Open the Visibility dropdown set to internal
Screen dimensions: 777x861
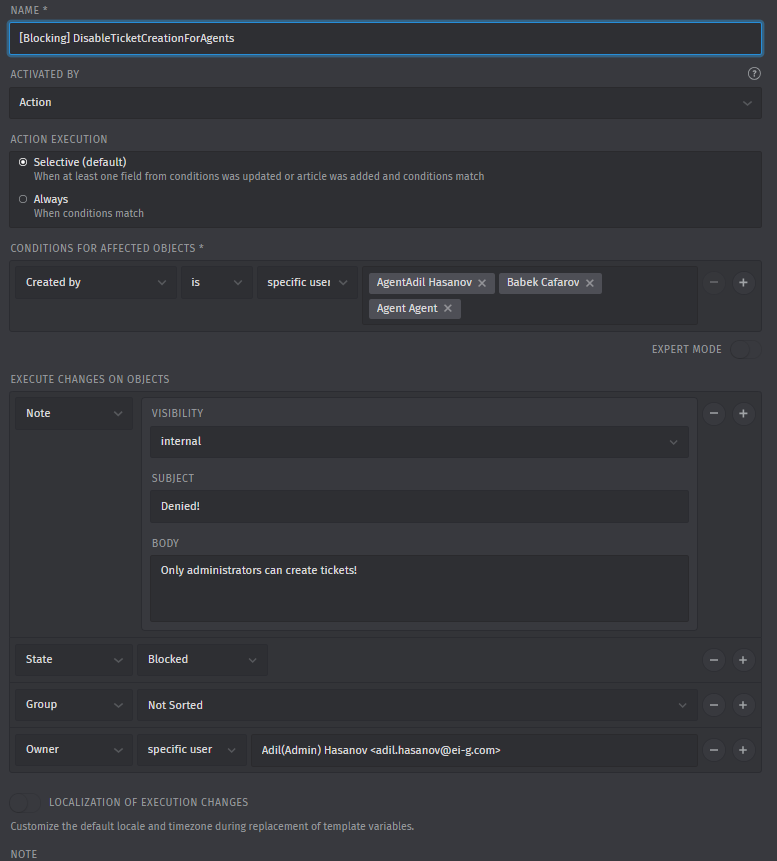pyautogui.click(x=419, y=441)
